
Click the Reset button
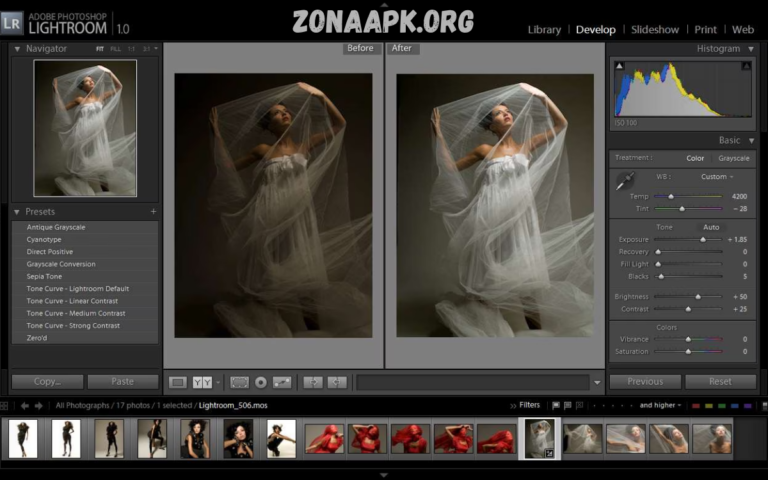tap(720, 382)
